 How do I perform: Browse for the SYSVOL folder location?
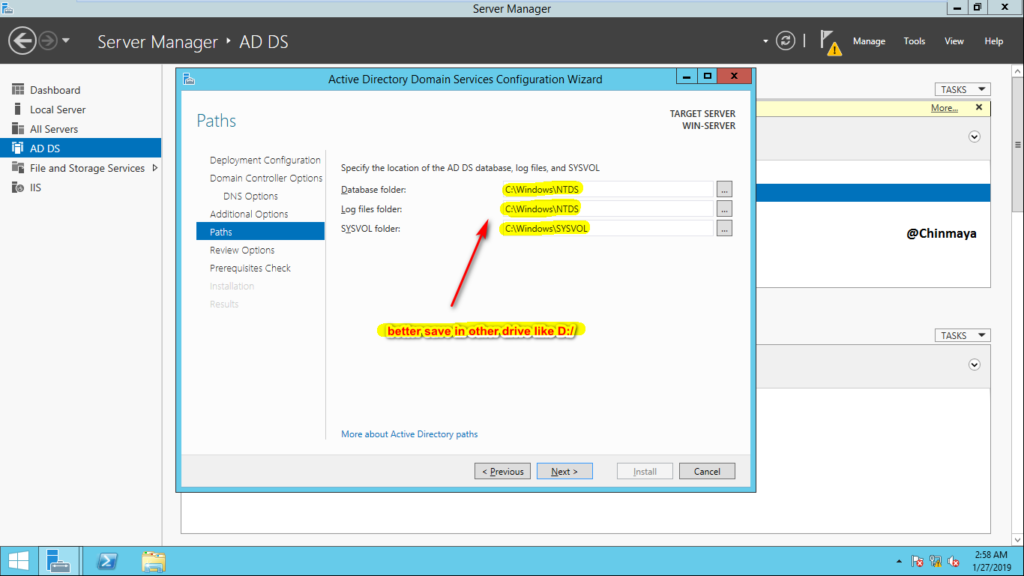point(724,229)
